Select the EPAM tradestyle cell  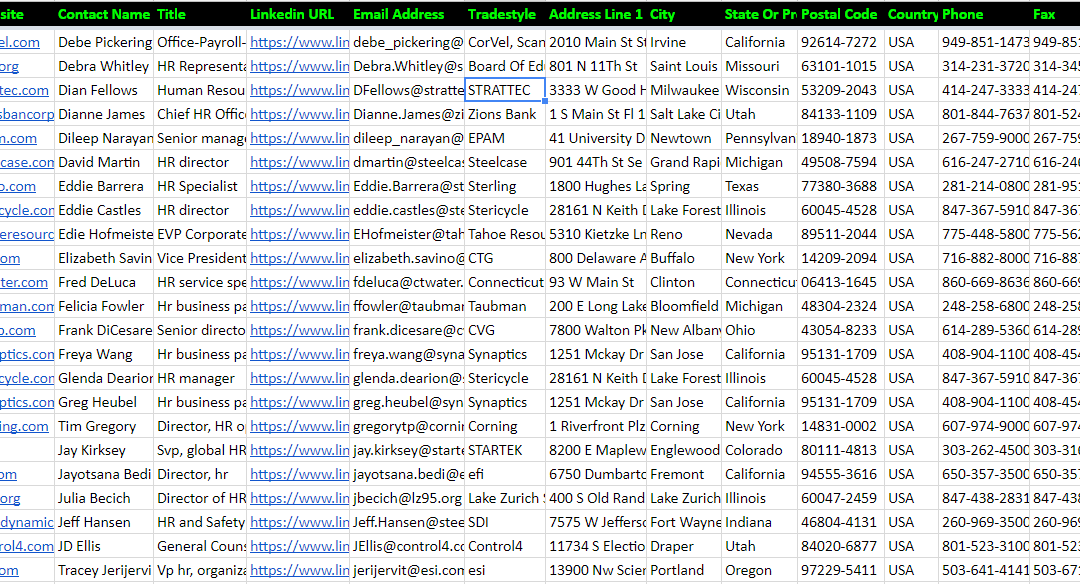click(505, 138)
